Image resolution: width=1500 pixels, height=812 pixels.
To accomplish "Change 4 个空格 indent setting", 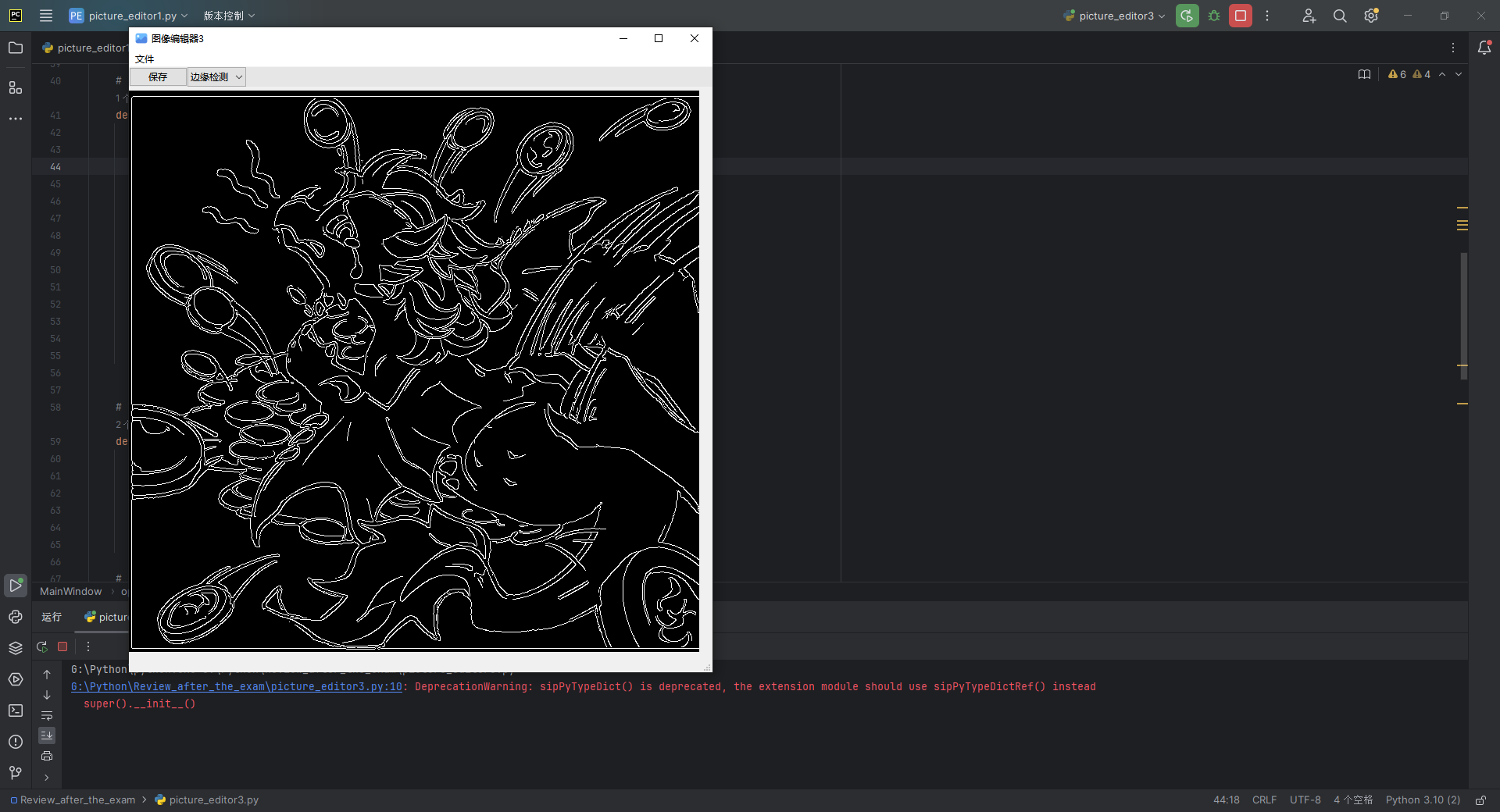I will pos(1353,800).
